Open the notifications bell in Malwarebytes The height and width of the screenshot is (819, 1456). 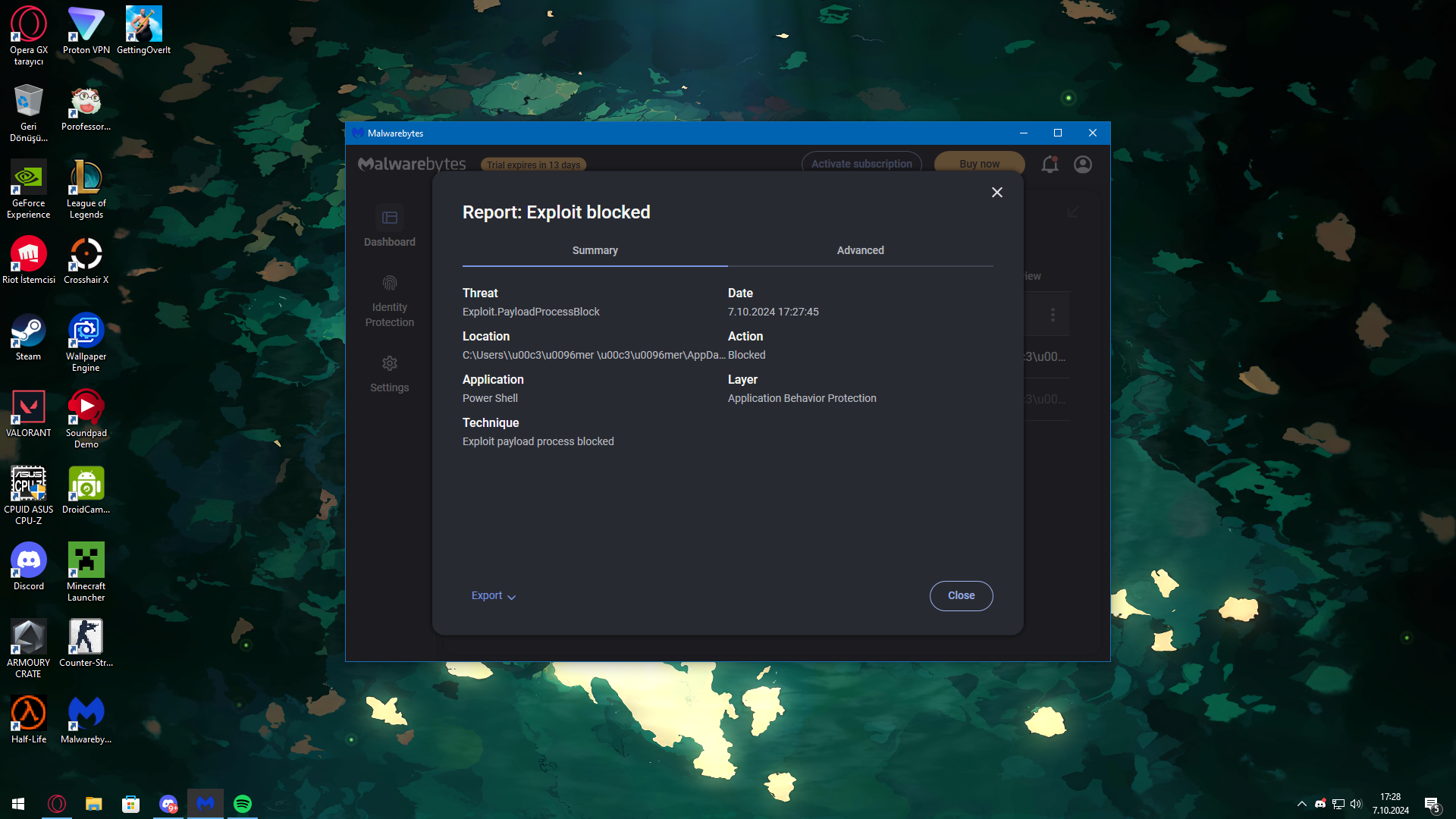tap(1050, 165)
